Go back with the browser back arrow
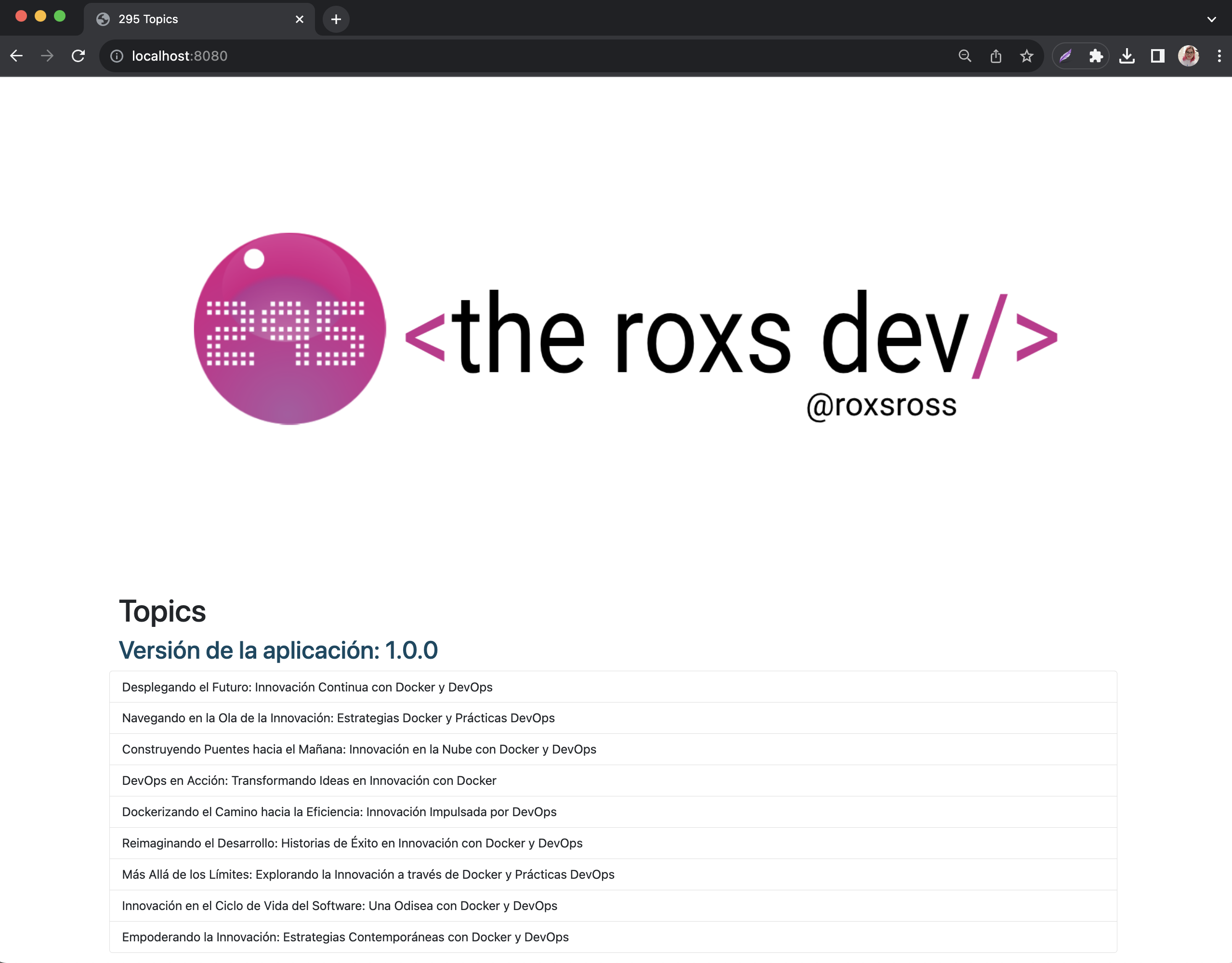Image resolution: width=1232 pixels, height=963 pixels. [16, 56]
